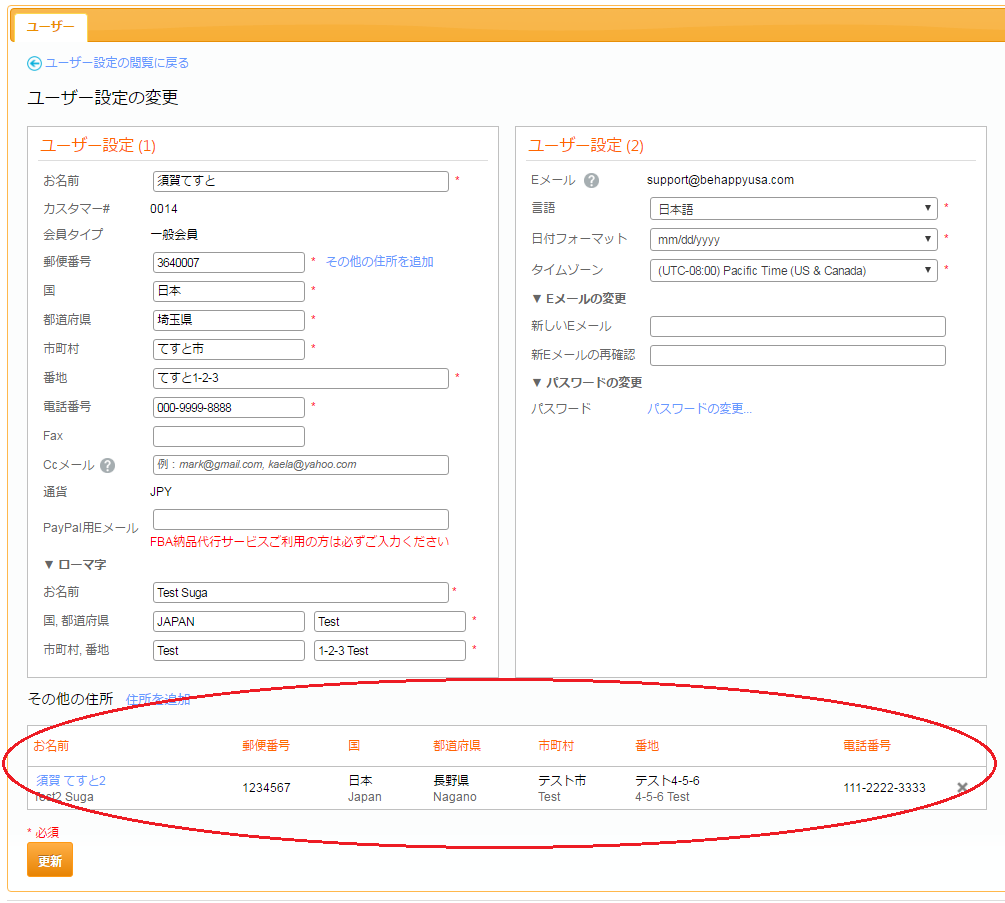Viewport: 1005px width, 903px height.
Task: Click the 郵便番号 input field
Action: click(228, 262)
